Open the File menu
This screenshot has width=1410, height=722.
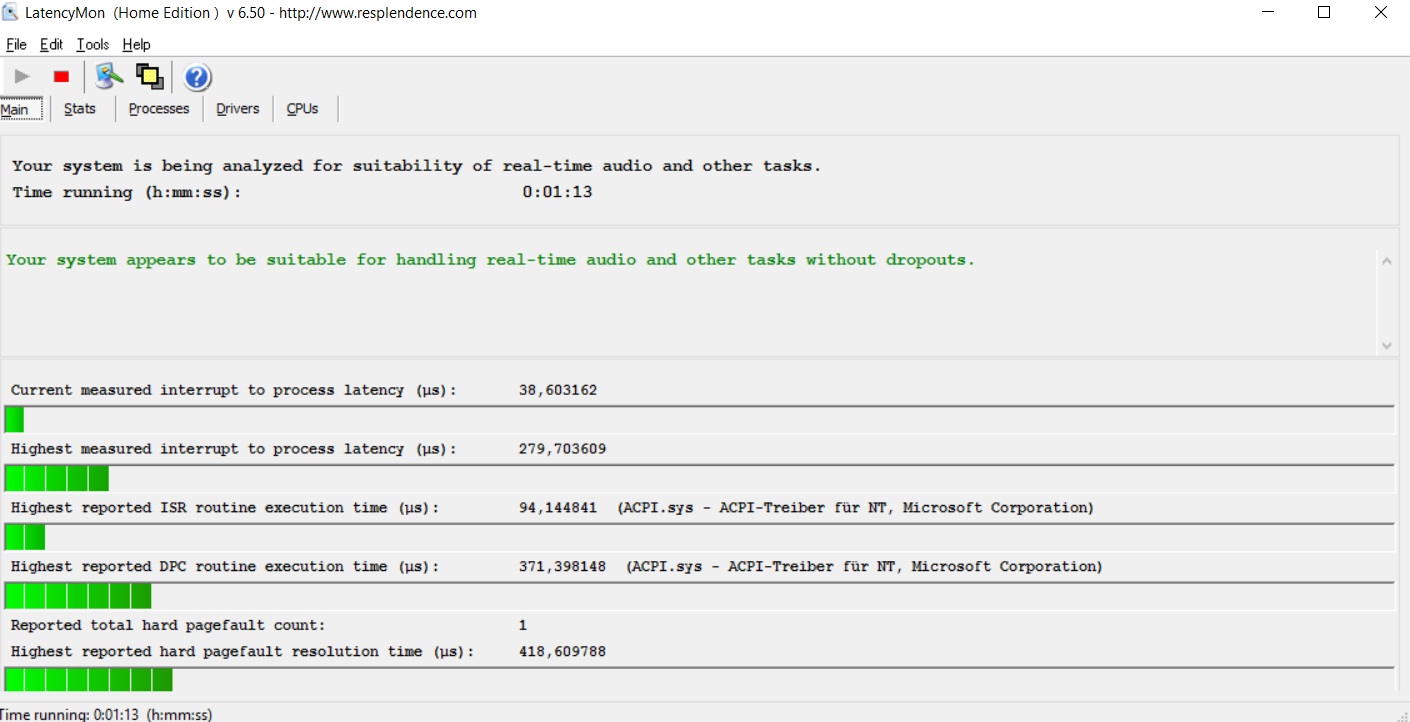coord(16,44)
